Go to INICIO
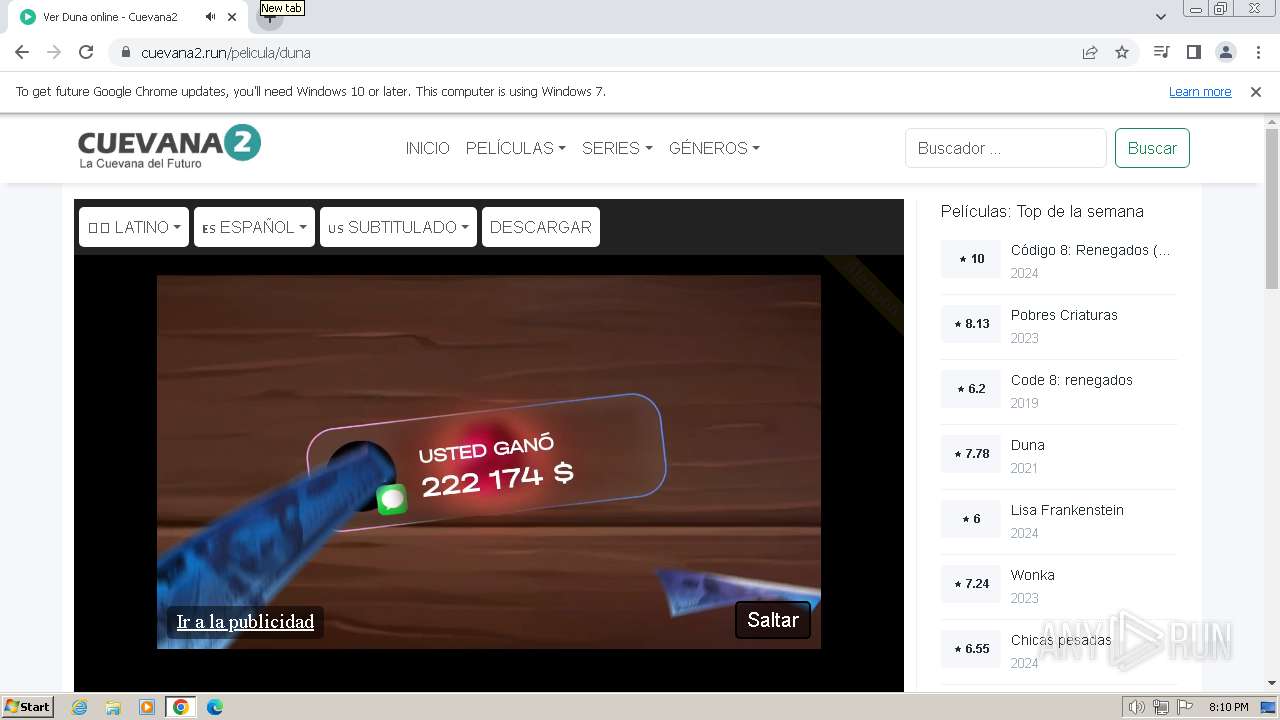This screenshot has width=1280, height=720. pyautogui.click(x=427, y=148)
